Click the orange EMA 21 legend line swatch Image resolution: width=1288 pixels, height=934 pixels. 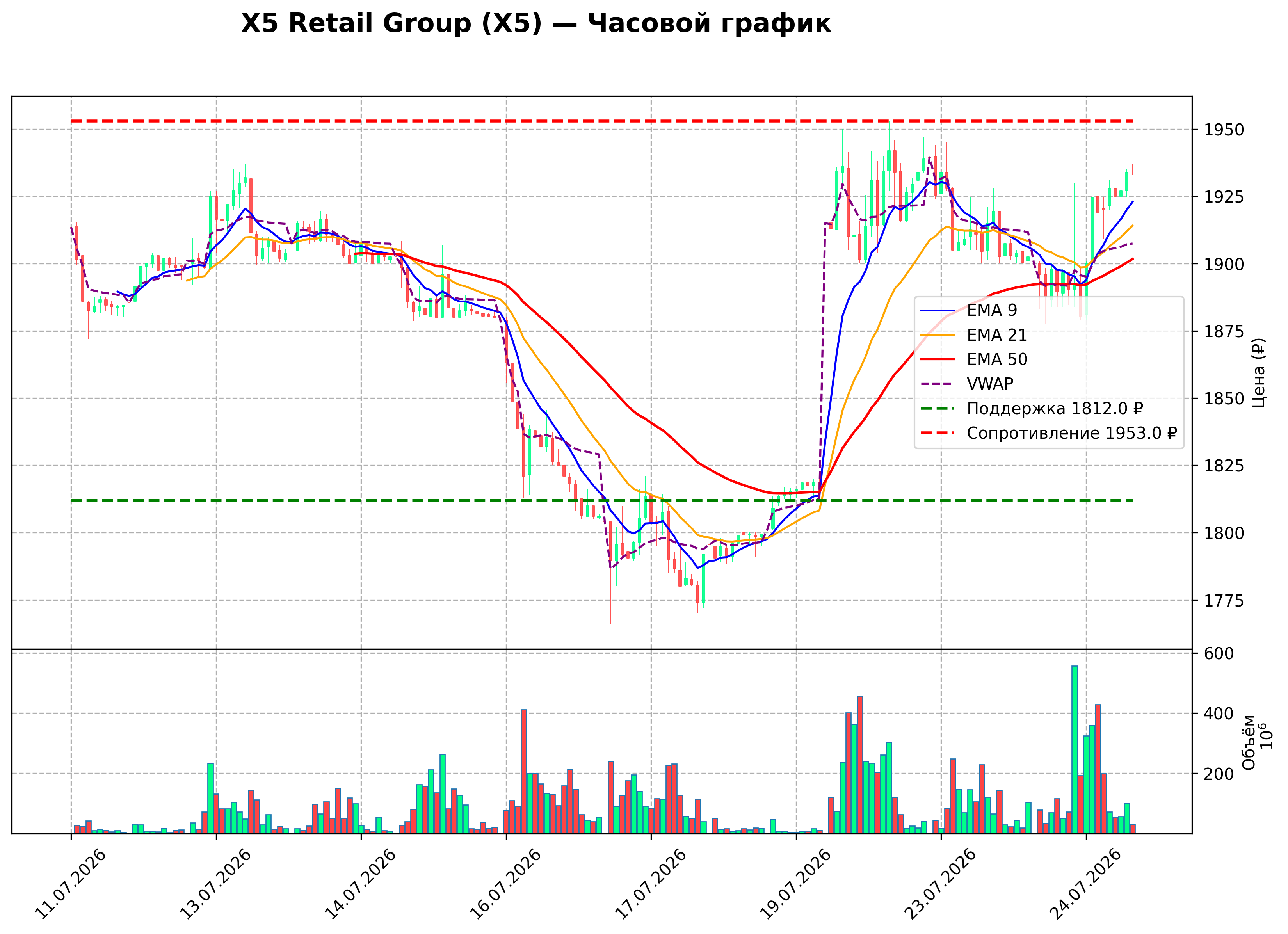(x=938, y=335)
